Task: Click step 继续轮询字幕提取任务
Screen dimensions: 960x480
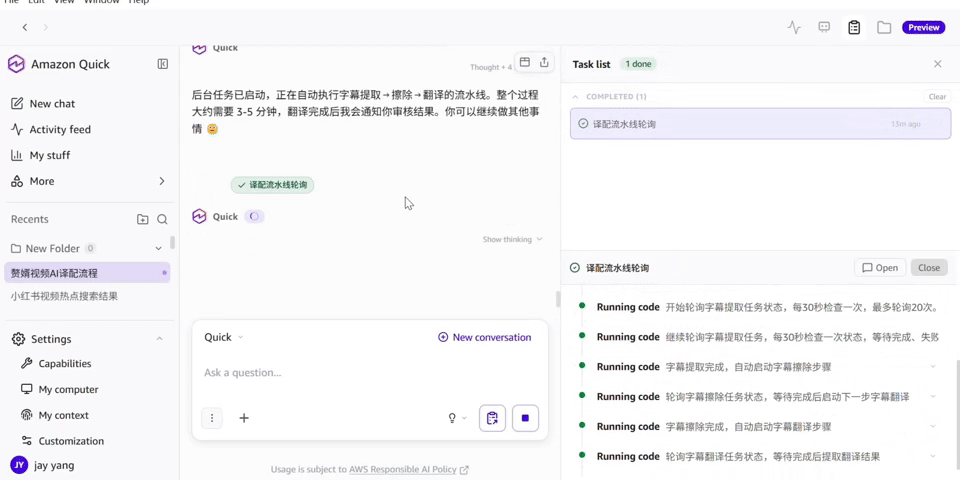Action: pyautogui.click(x=768, y=337)
